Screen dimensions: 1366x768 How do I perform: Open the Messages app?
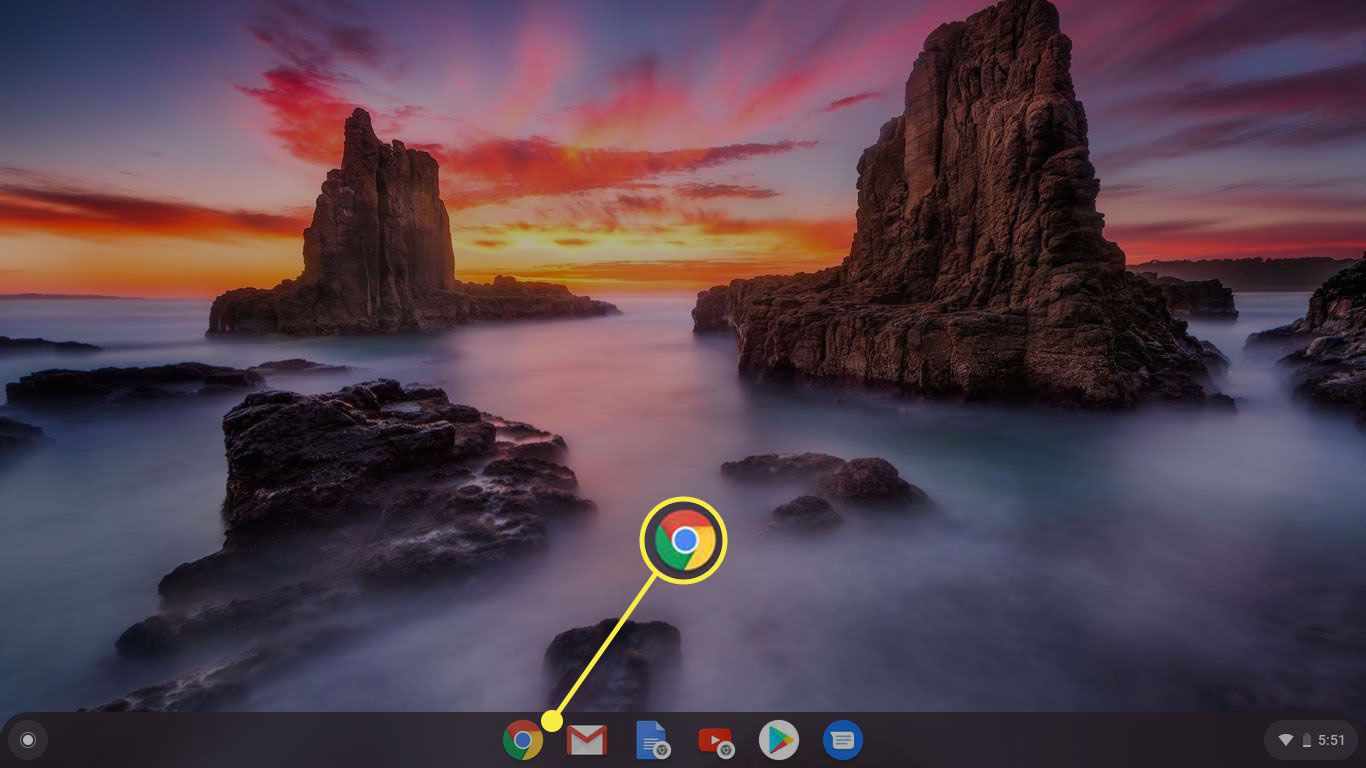click(x=843, y=740)
